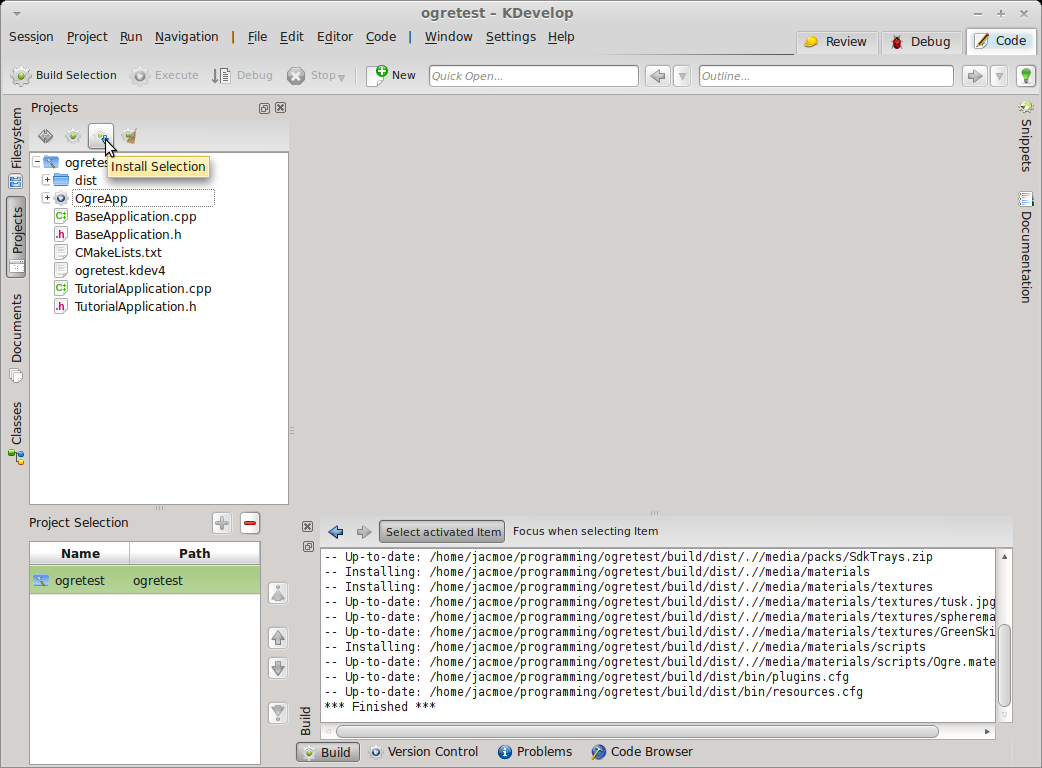Expand the OgreApp target node

tap(47, 198)
